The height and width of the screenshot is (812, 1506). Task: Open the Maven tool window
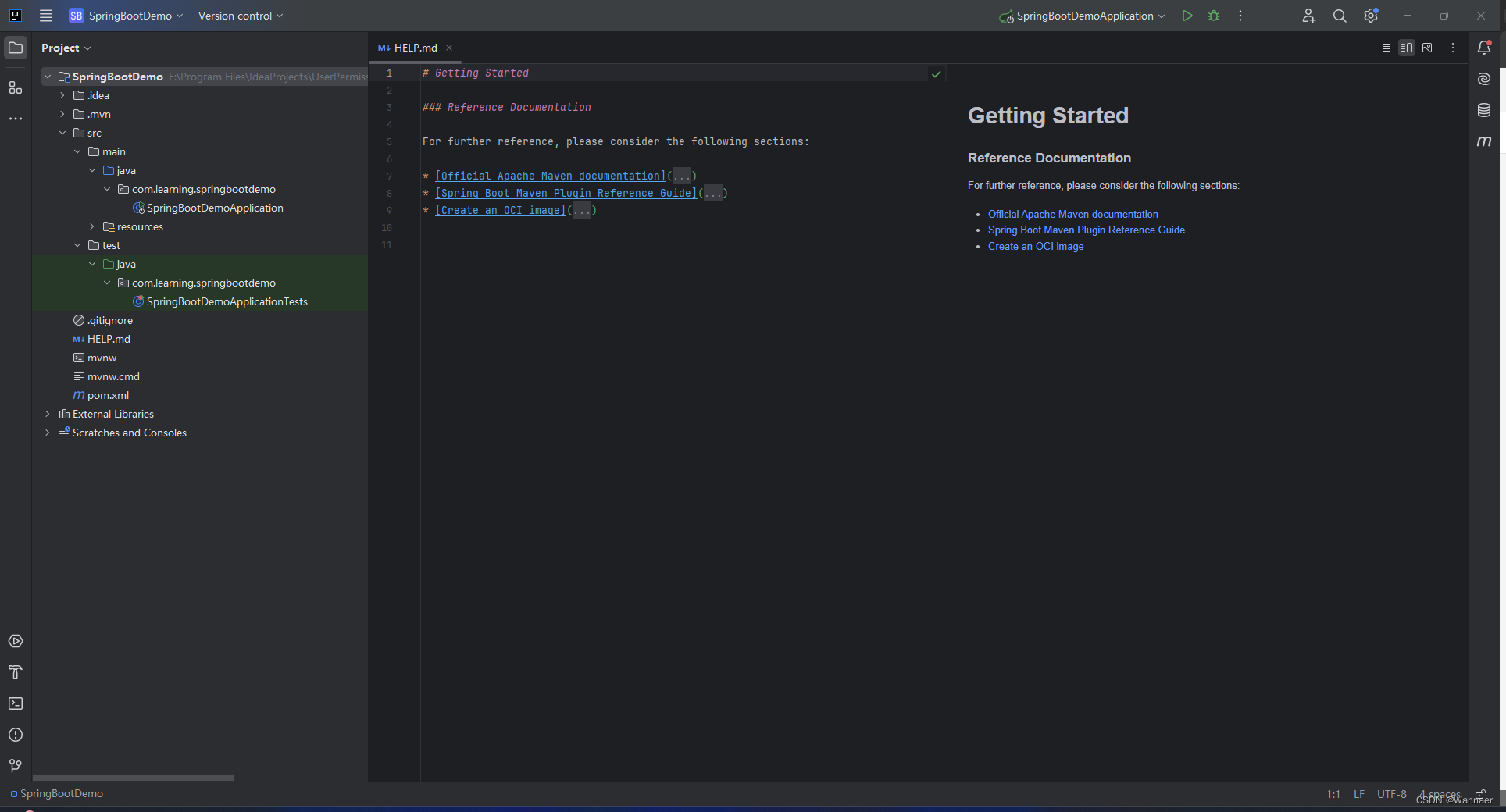coord(1484,141)
